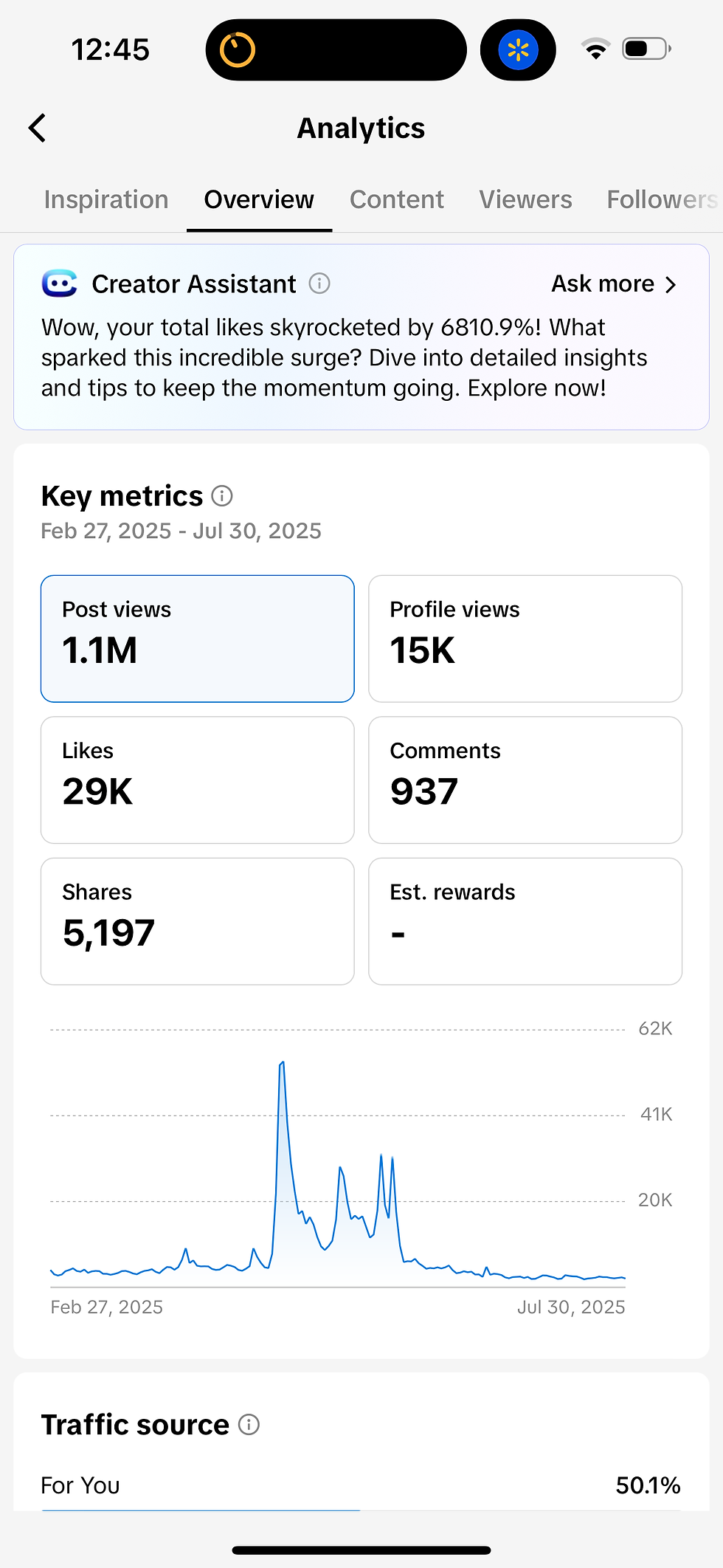Screen dimensions: 723x1568
Task: Select the Comments metric card
Action: point(525,780)
